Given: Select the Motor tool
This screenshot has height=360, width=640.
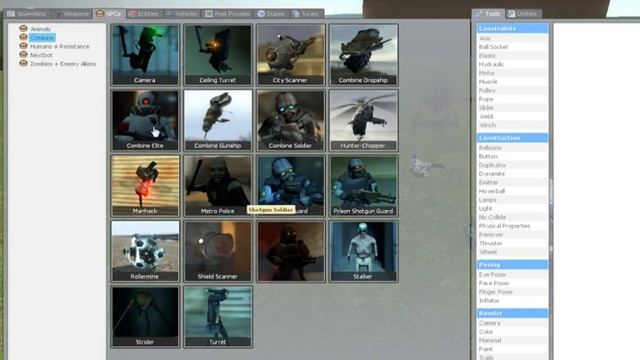Looking at the screenshot, I should click(x=512, y=73).
